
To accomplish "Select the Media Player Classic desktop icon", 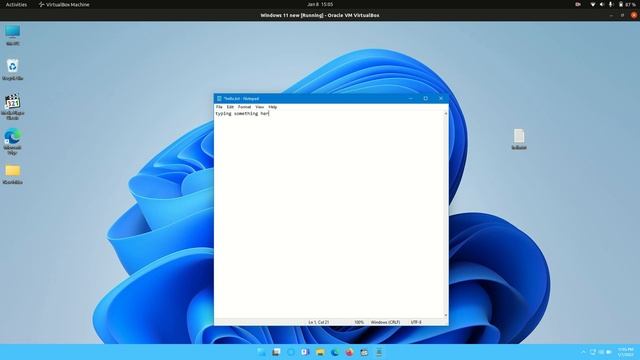I will [13, 107].
